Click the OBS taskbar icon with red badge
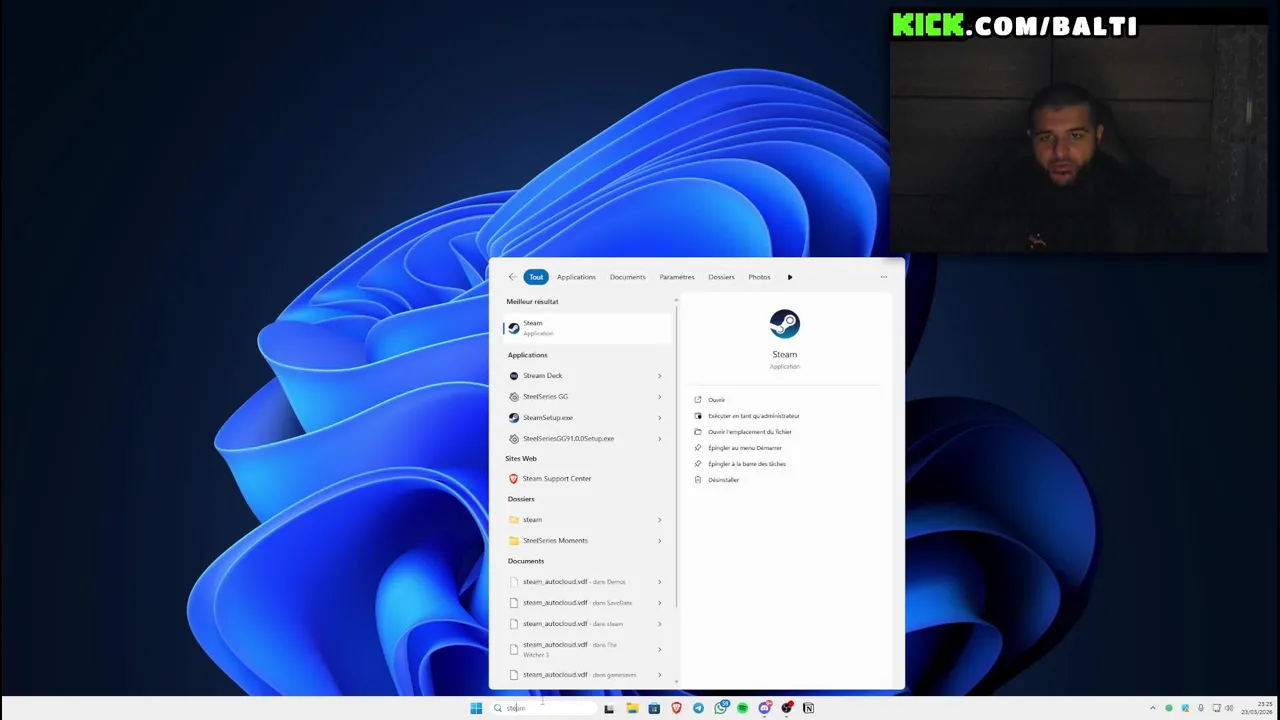1280x720 pixels. coord(787,708)
